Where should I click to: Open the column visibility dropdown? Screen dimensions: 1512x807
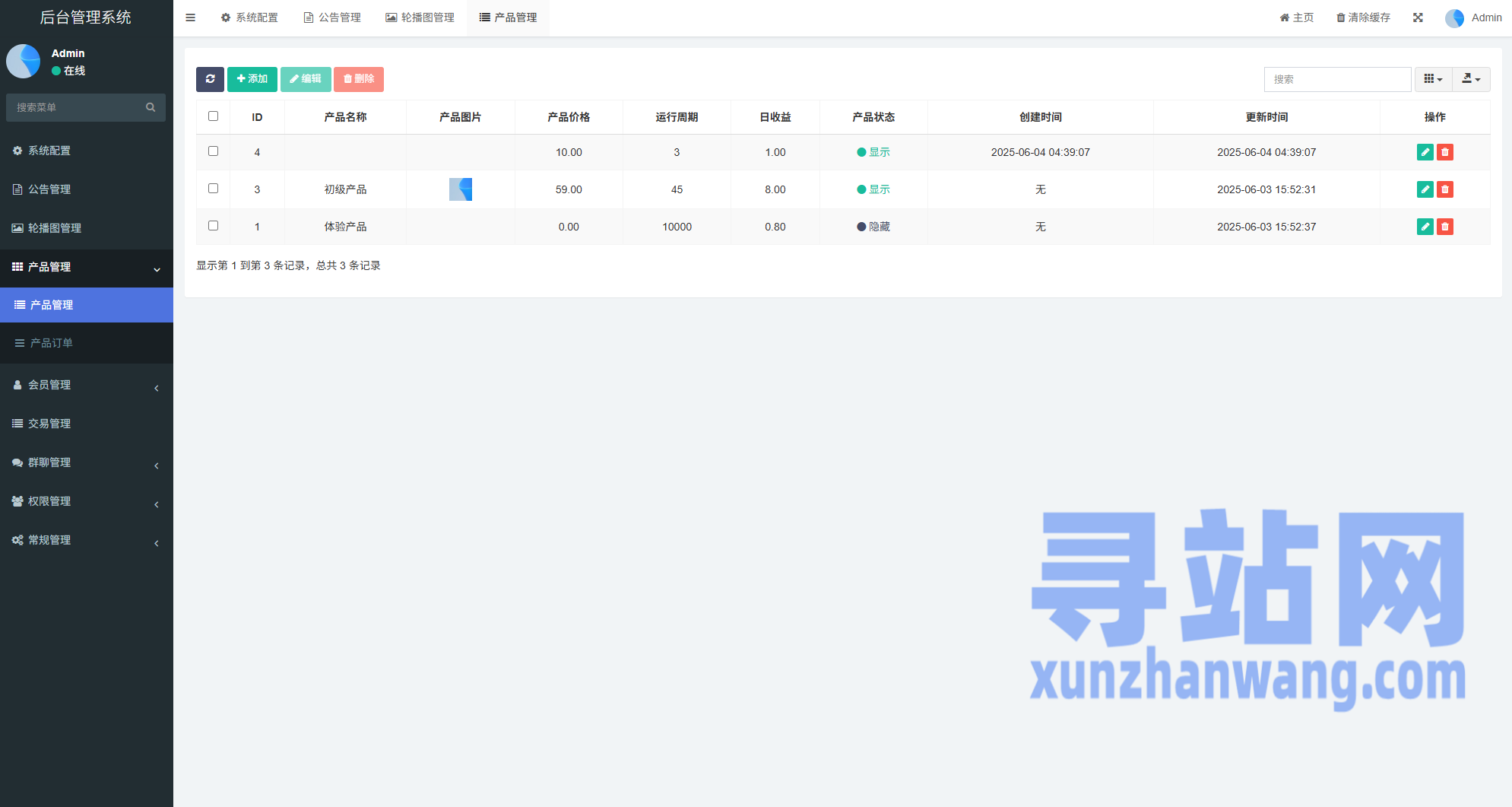[1433, 79]
